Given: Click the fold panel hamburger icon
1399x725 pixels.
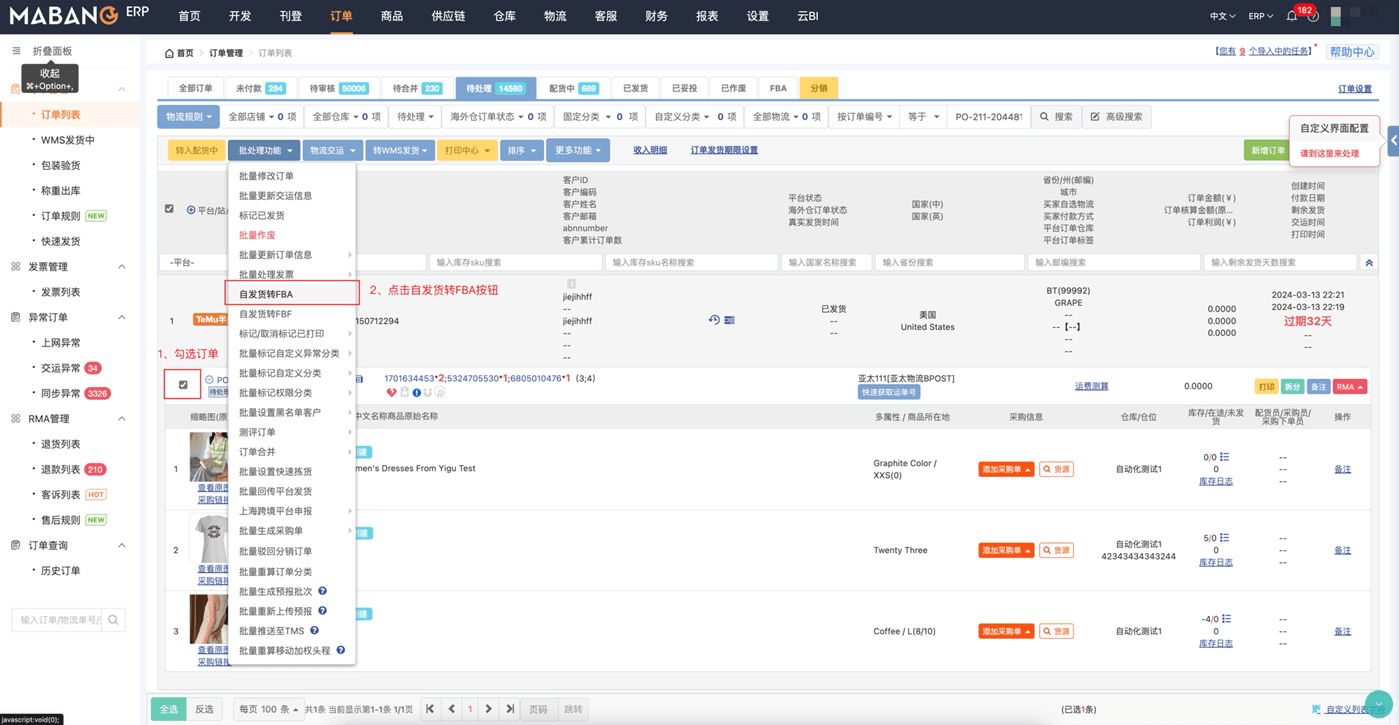Looking at the screenshot, I should pyautogui.click(x=16, y=51).
